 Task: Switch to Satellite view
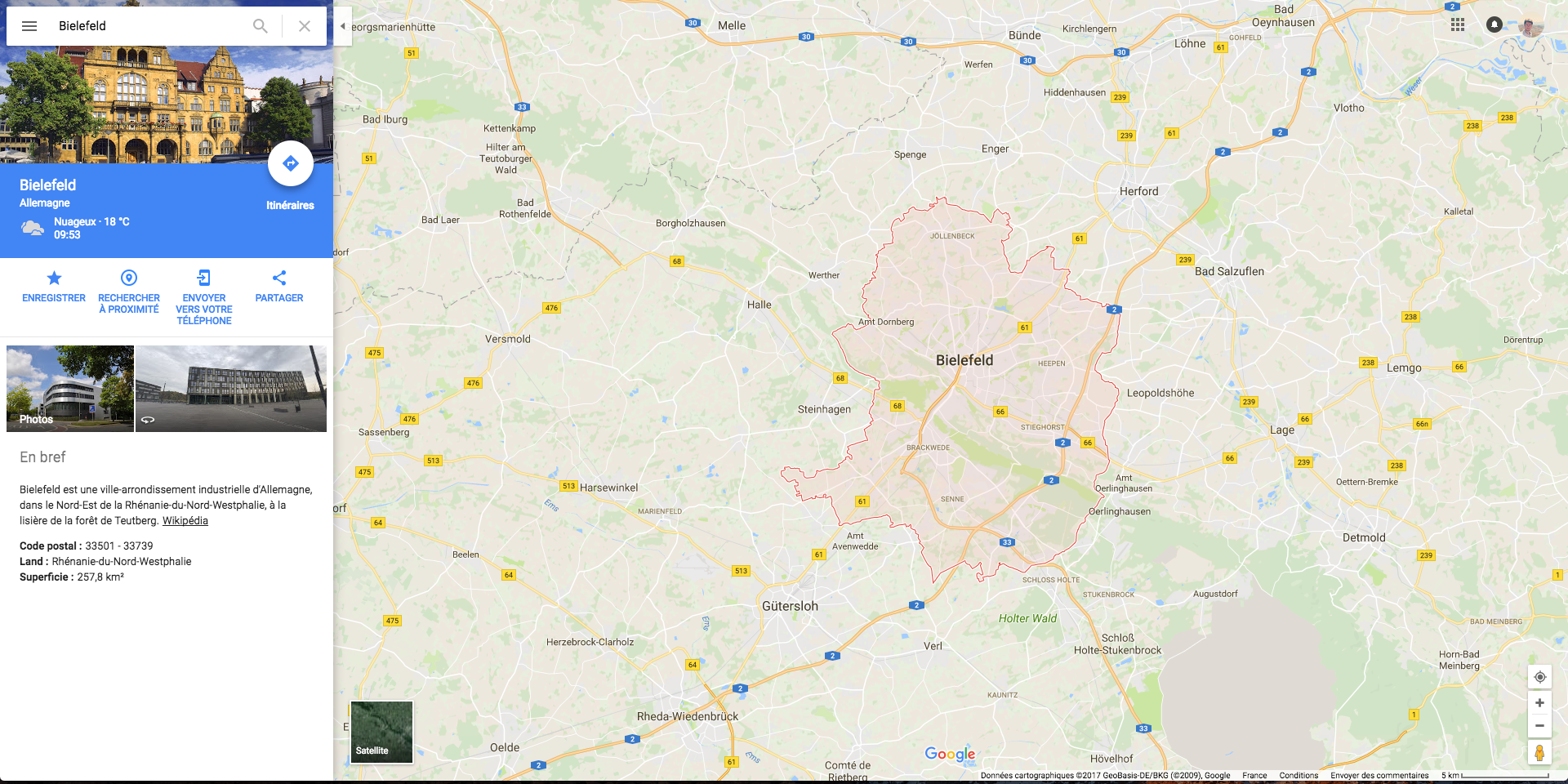[382, 733]
